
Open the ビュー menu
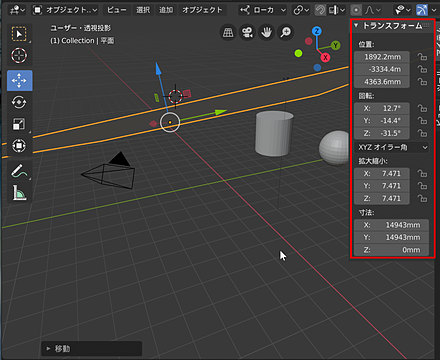tap(116, 10)
